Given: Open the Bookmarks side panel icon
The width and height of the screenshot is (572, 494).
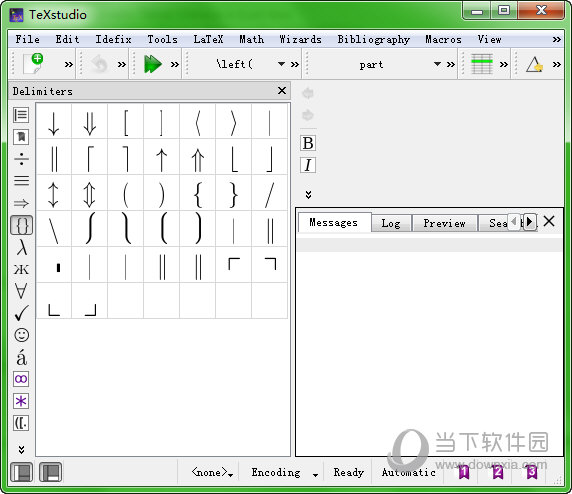Looking at the screenshot, I should point(21,137).
